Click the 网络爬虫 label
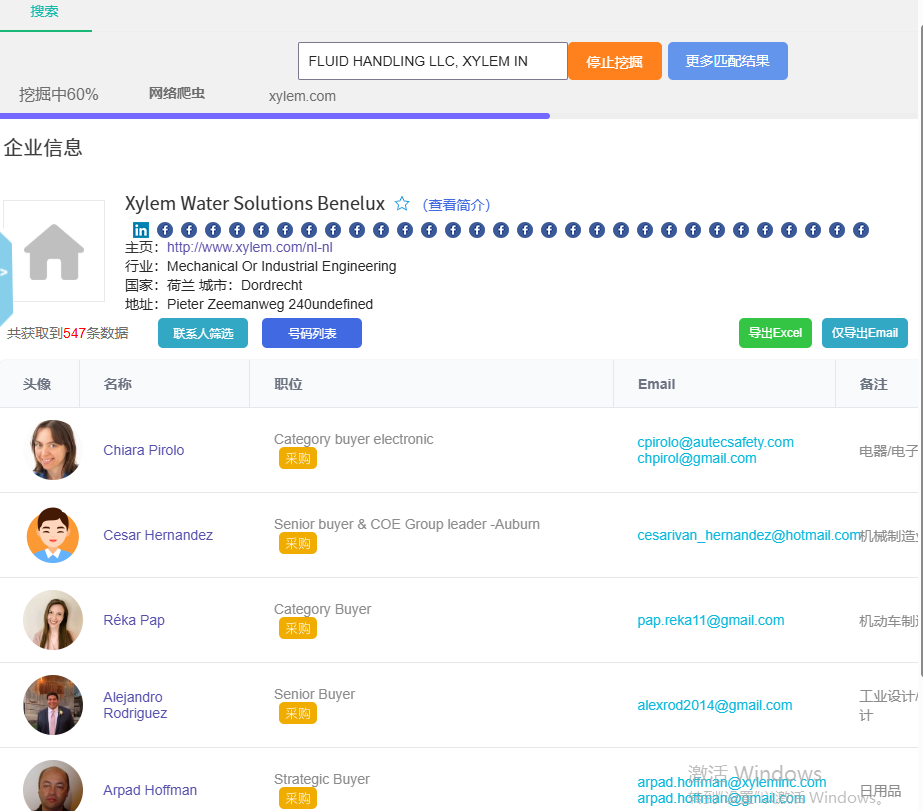Image resolution: width=923 pixels, height=811 pixels. pos(177,93)
